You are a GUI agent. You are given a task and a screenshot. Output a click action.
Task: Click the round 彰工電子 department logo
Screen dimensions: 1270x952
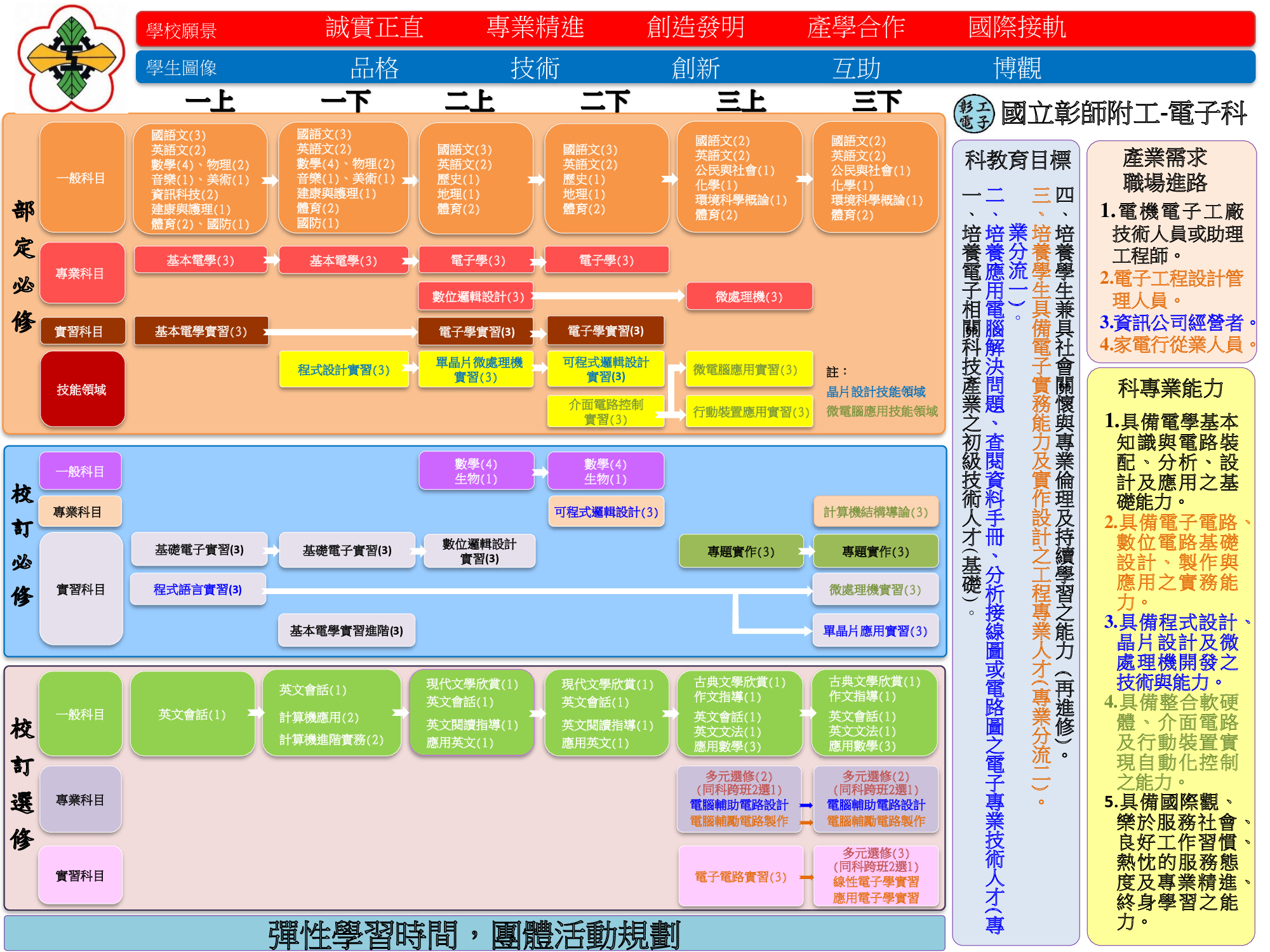coord(973,115)
